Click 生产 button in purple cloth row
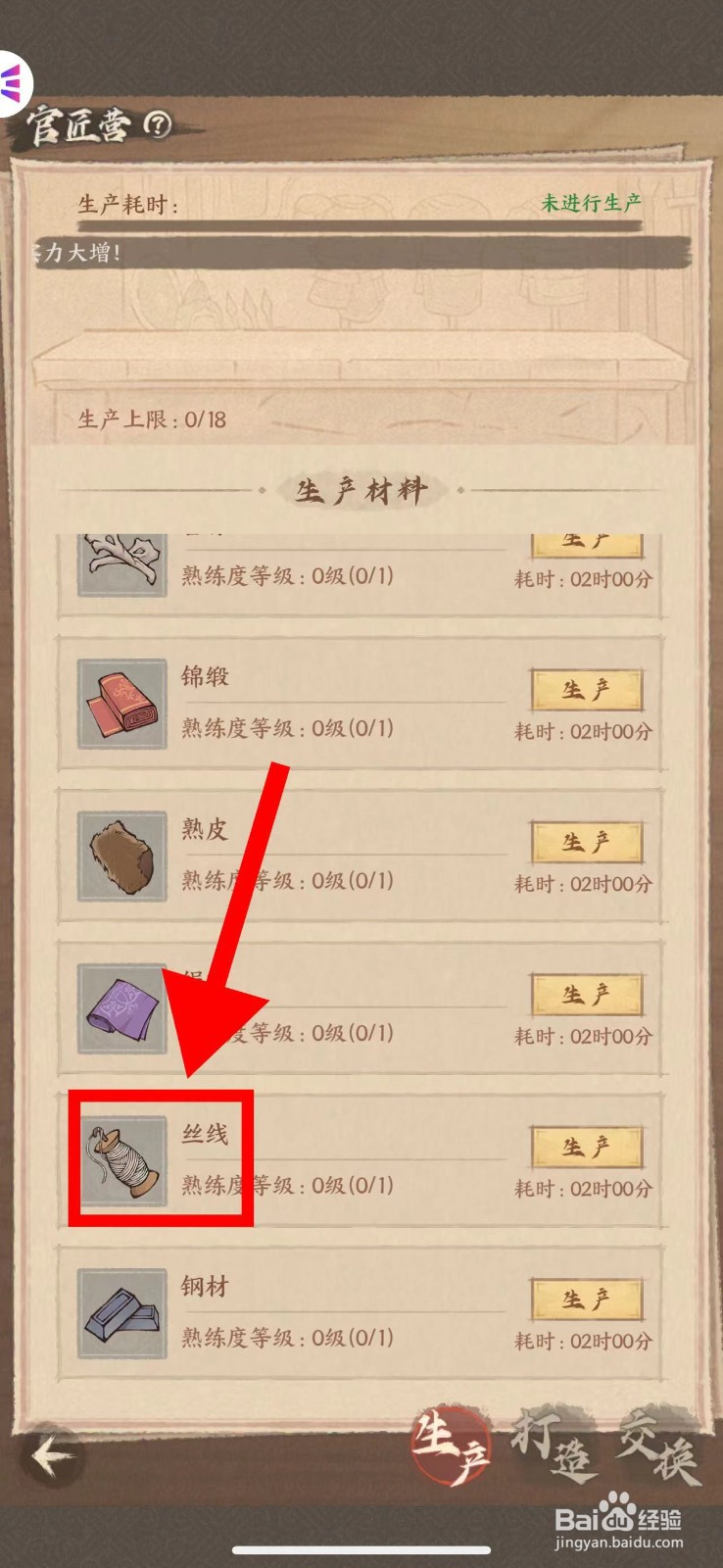 pyautogui.click(x=587, y=995)
